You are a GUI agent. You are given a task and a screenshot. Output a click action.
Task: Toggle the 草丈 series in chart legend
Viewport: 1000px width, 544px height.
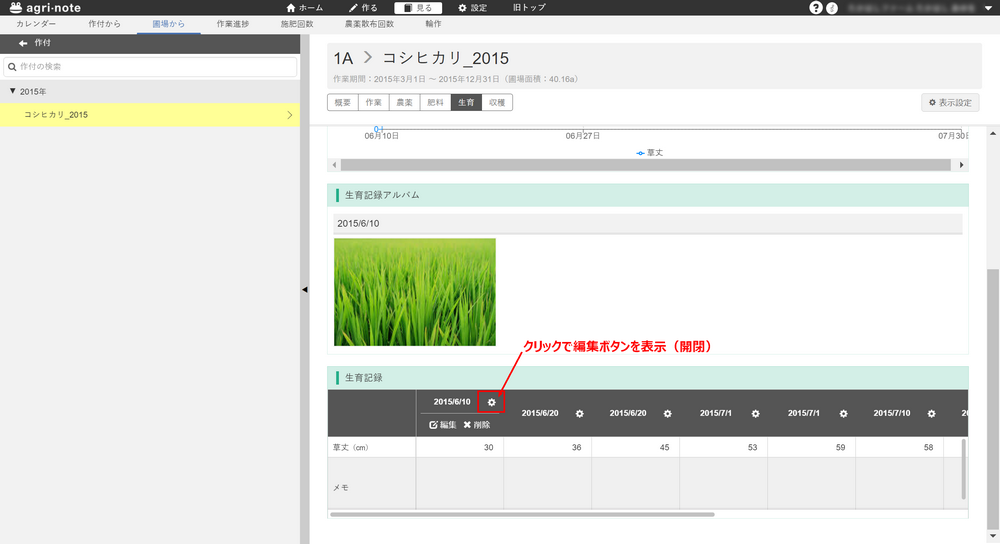[649, 153]
